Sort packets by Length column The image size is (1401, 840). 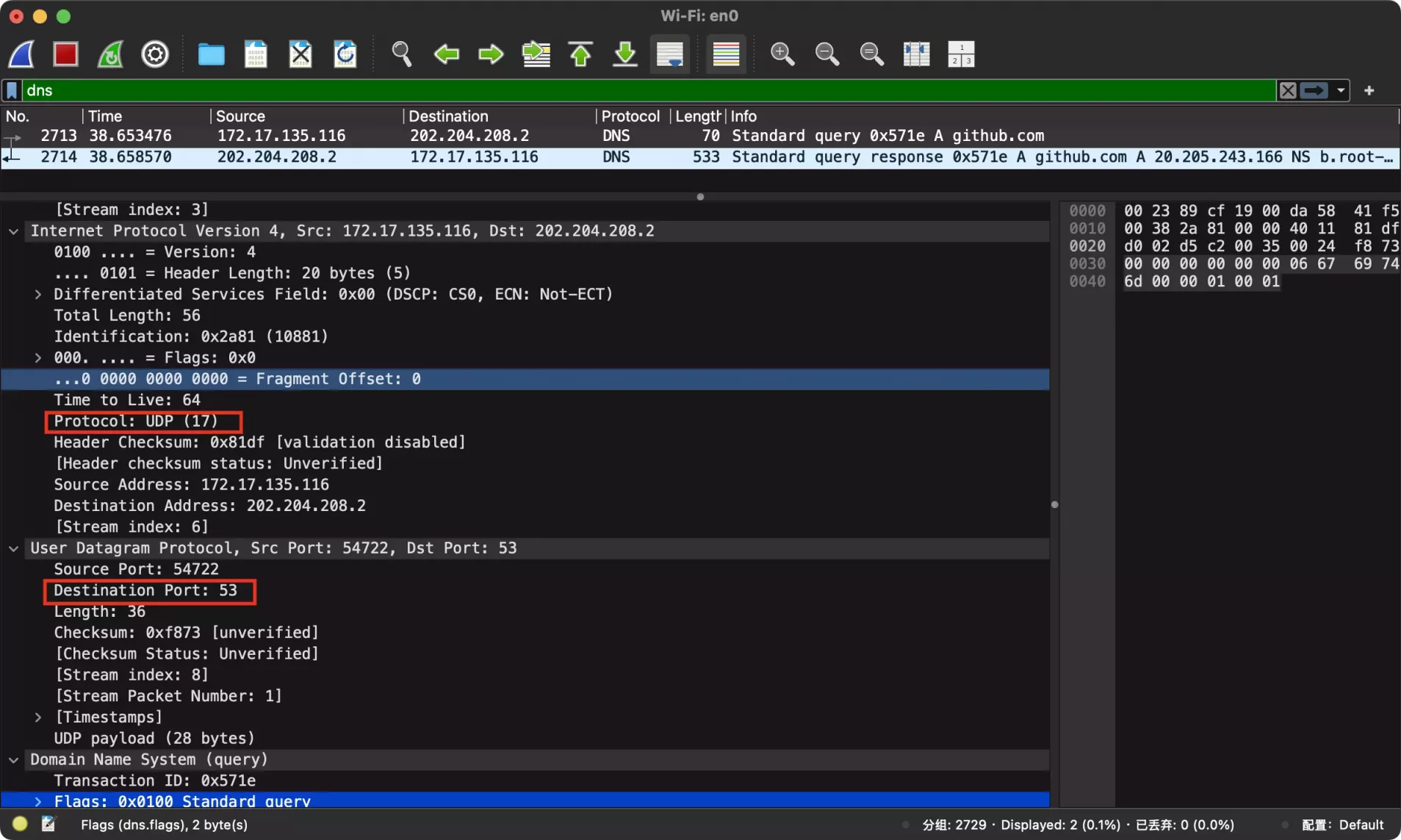[x=697, y=116]
